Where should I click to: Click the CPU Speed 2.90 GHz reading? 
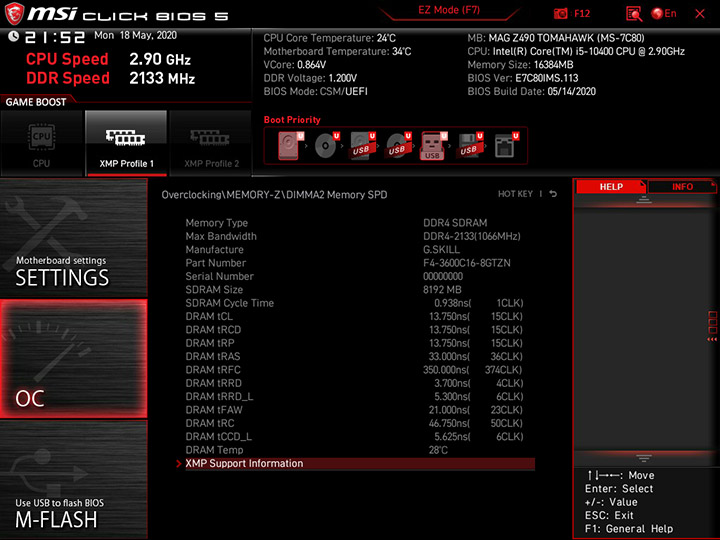click(x=108, y=59)
